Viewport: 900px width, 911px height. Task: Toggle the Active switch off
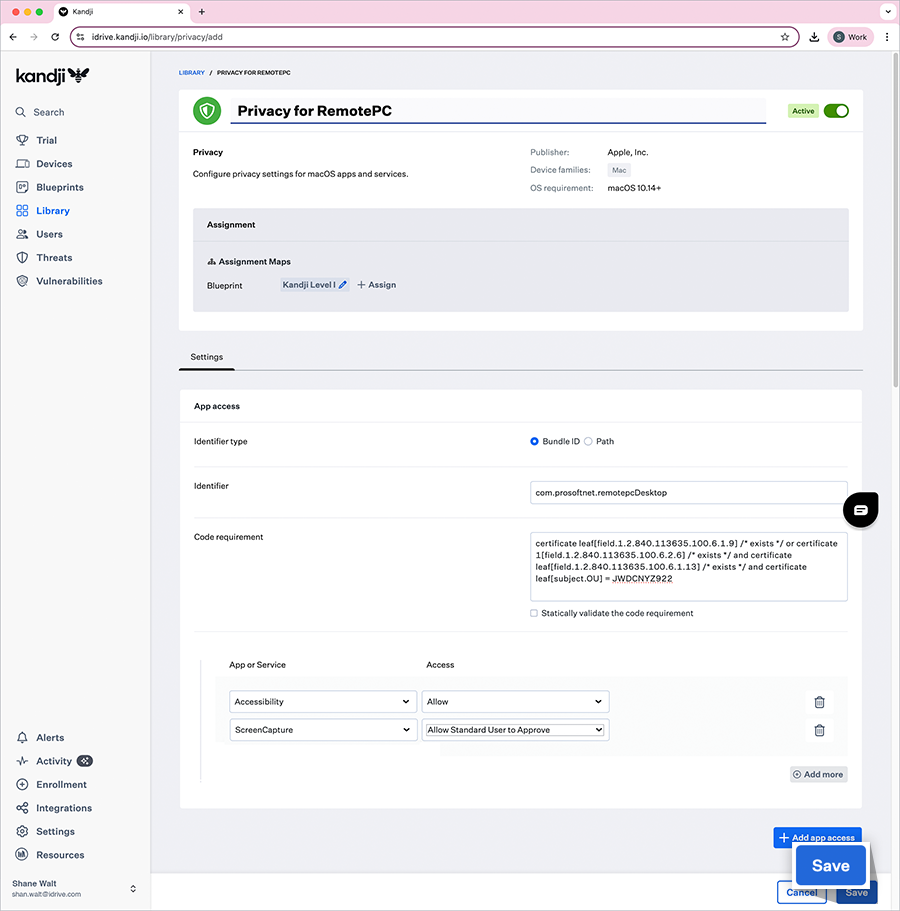835,111
